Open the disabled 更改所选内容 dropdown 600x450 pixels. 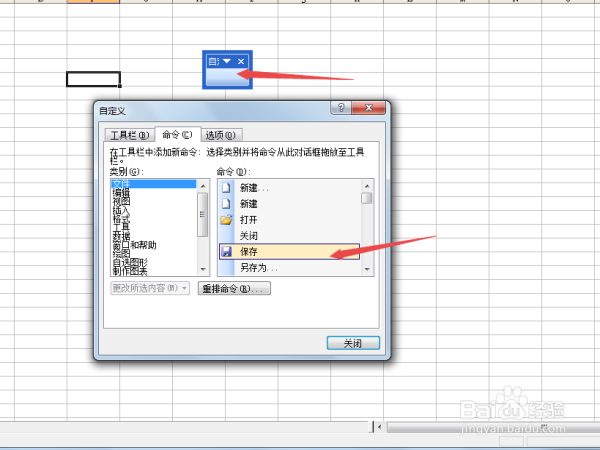150,288
